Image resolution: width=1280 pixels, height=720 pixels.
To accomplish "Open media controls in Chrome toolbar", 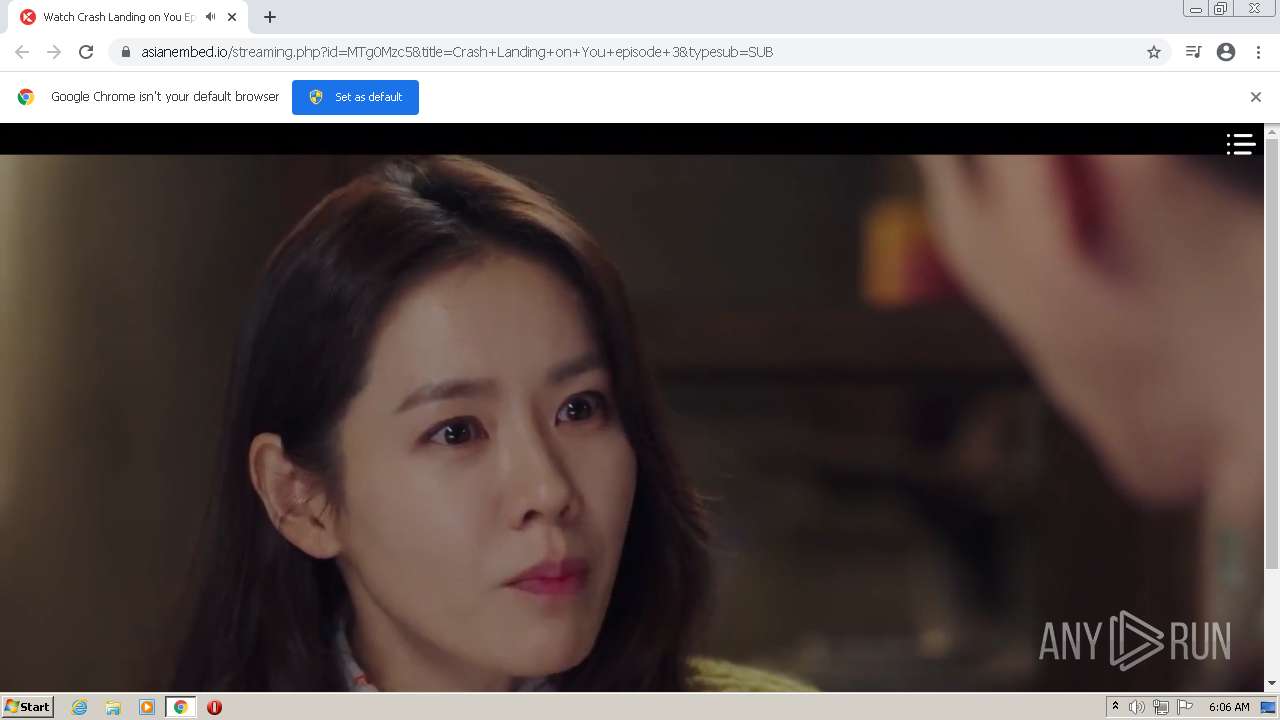I will (1193, 52).
